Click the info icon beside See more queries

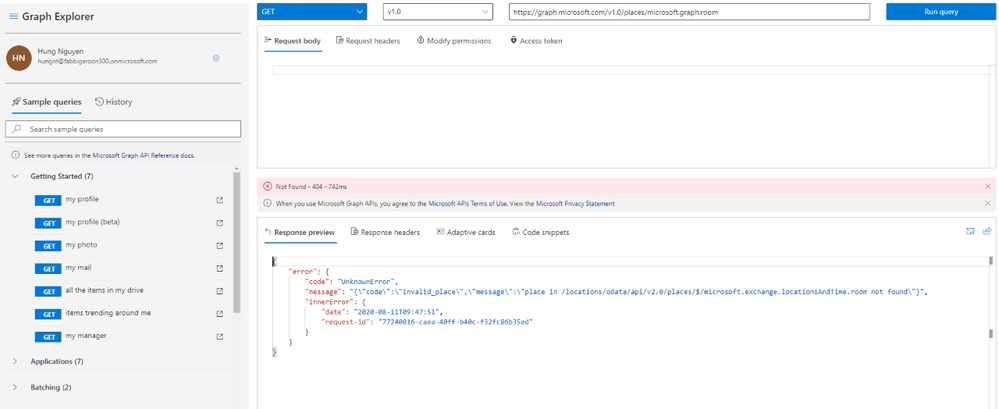pyautogui.click(x=15, y=155)
